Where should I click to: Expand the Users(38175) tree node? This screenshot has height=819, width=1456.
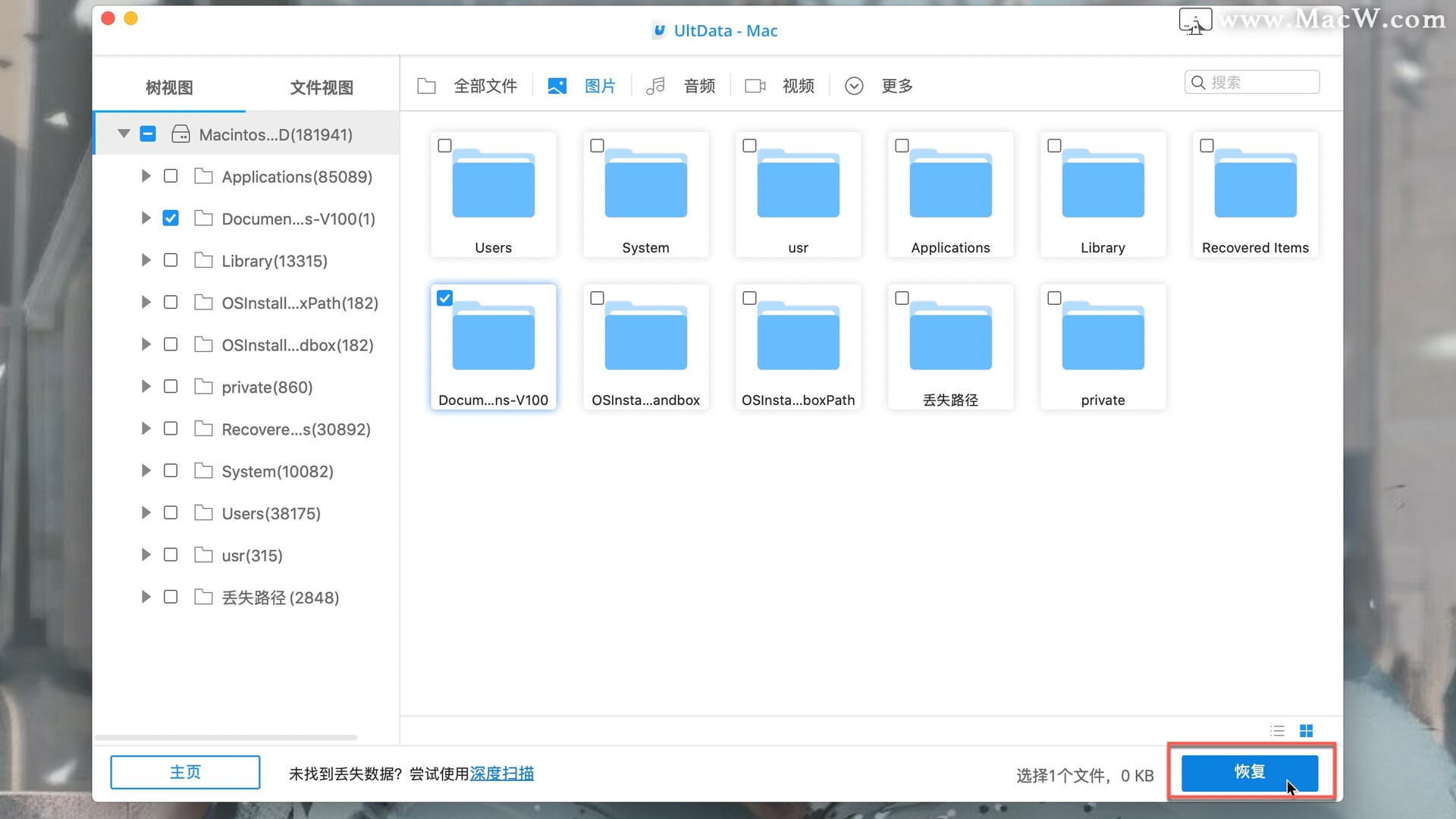click(x=146, y=513)
